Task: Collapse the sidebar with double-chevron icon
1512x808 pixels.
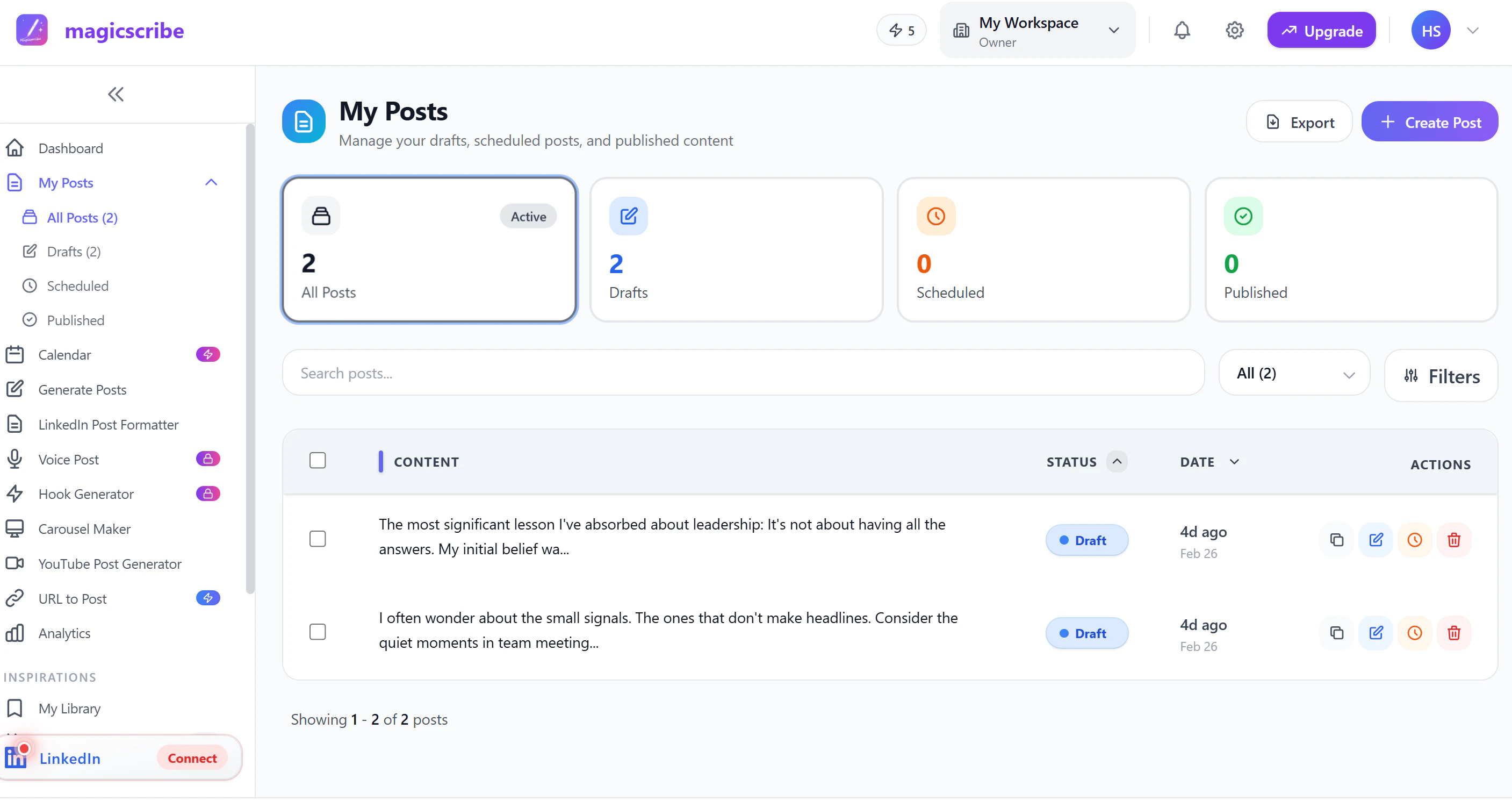Action: [116, 94]
